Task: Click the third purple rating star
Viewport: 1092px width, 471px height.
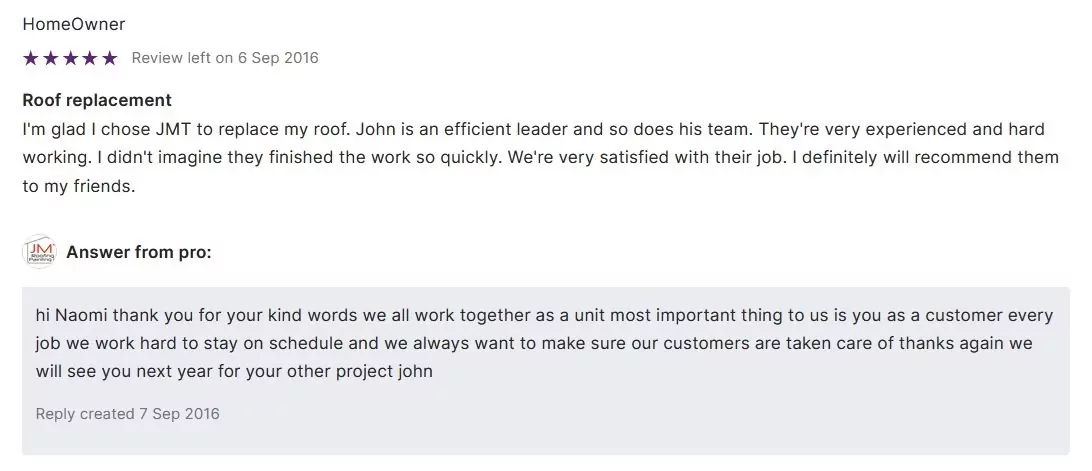Action: [x=70, y=58]
